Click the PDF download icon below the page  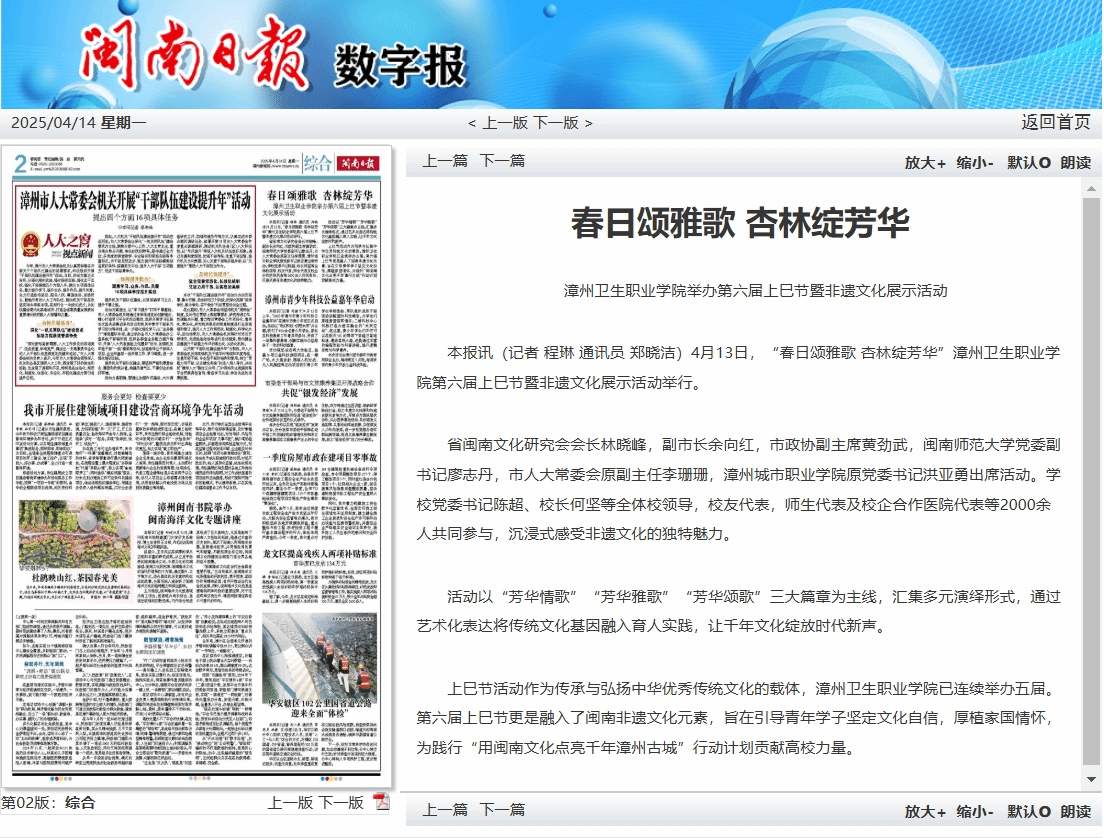[381, 802]
